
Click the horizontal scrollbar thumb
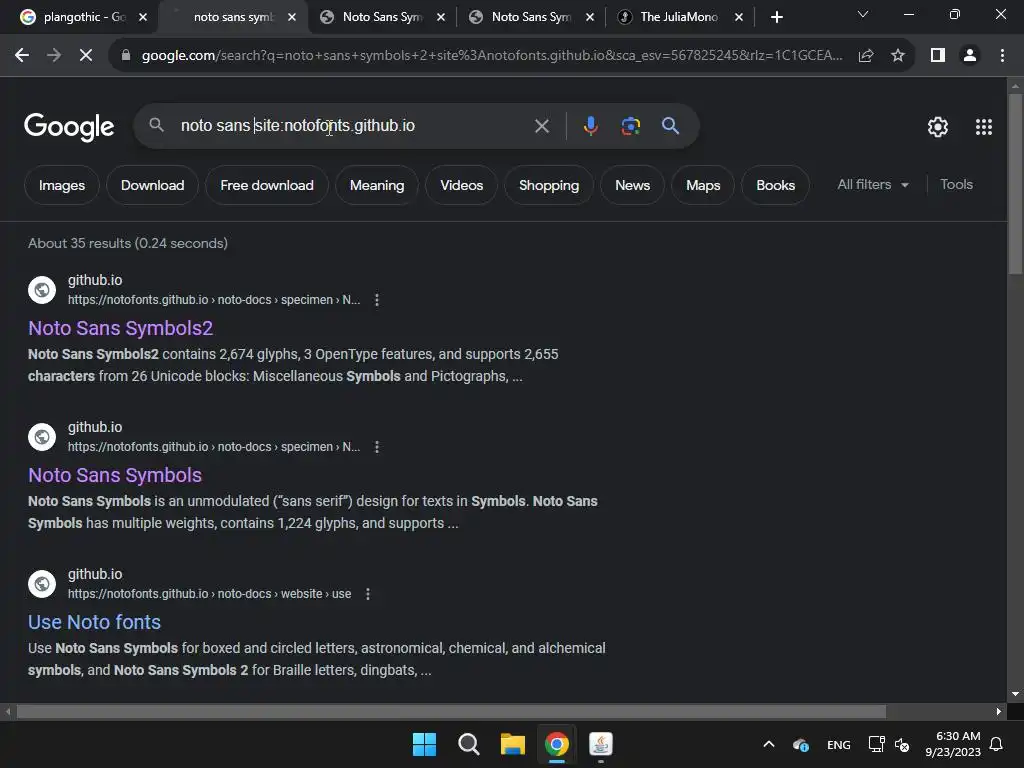pyautogui.click(x=451, y=712)
